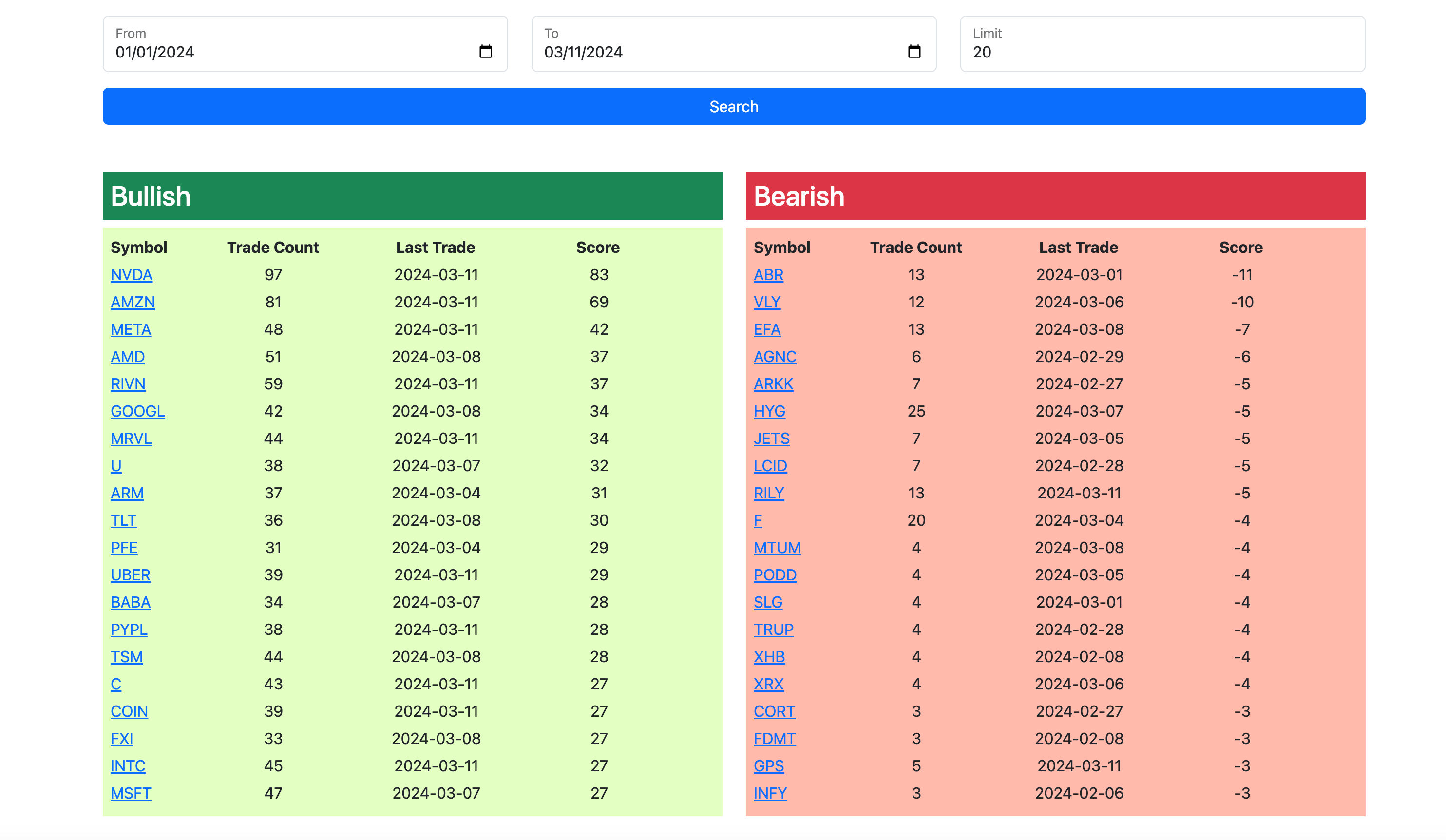Open the ABR bearish symbol link
The height and width of the screenshot is (840, 1446).
click(x=768, y=275)
